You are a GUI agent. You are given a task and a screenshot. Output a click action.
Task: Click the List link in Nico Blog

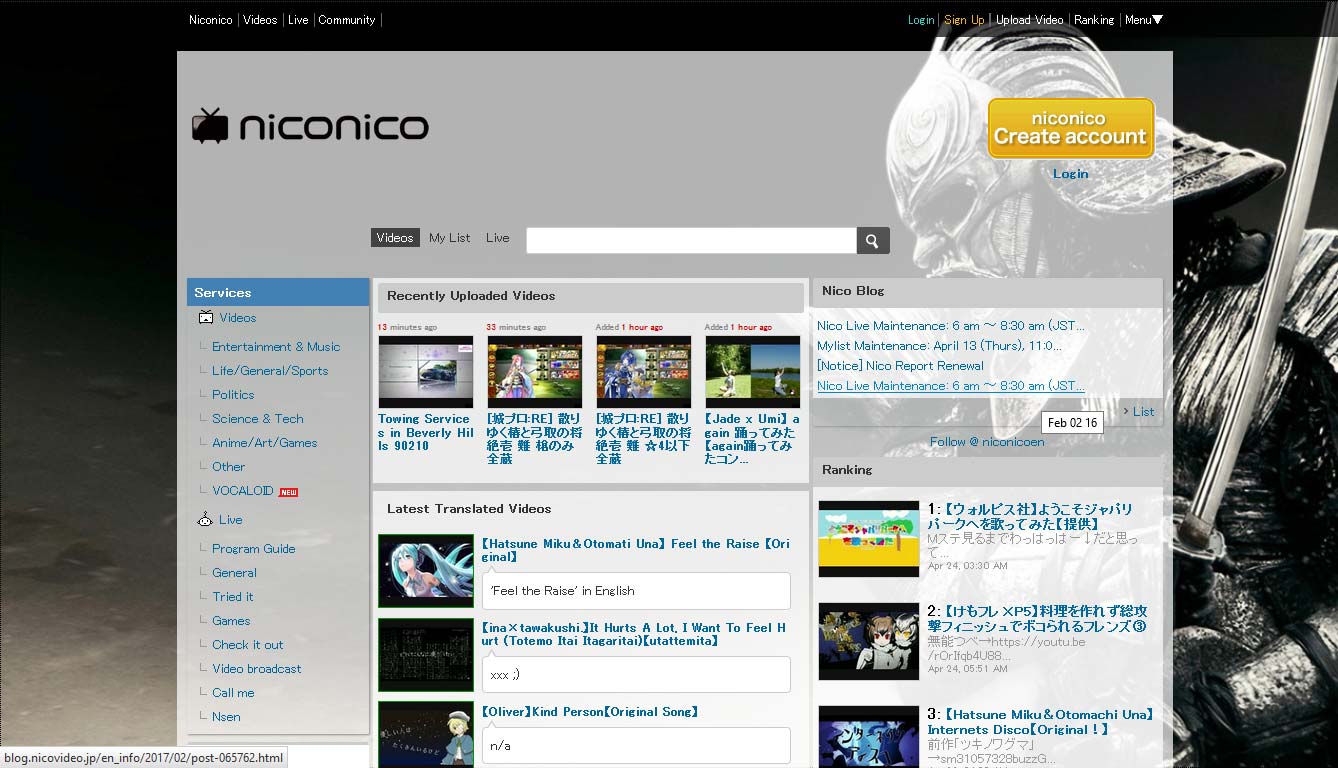tap(1143, 412)
